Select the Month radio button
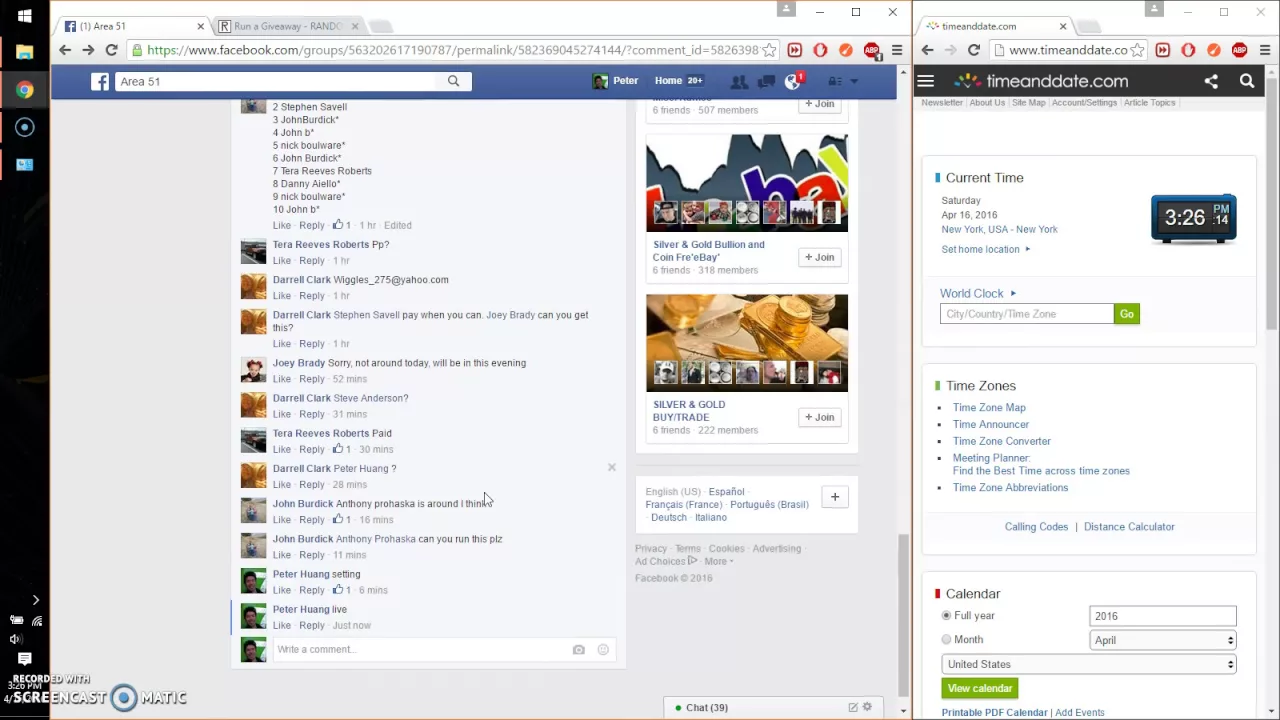 (946, 640)
